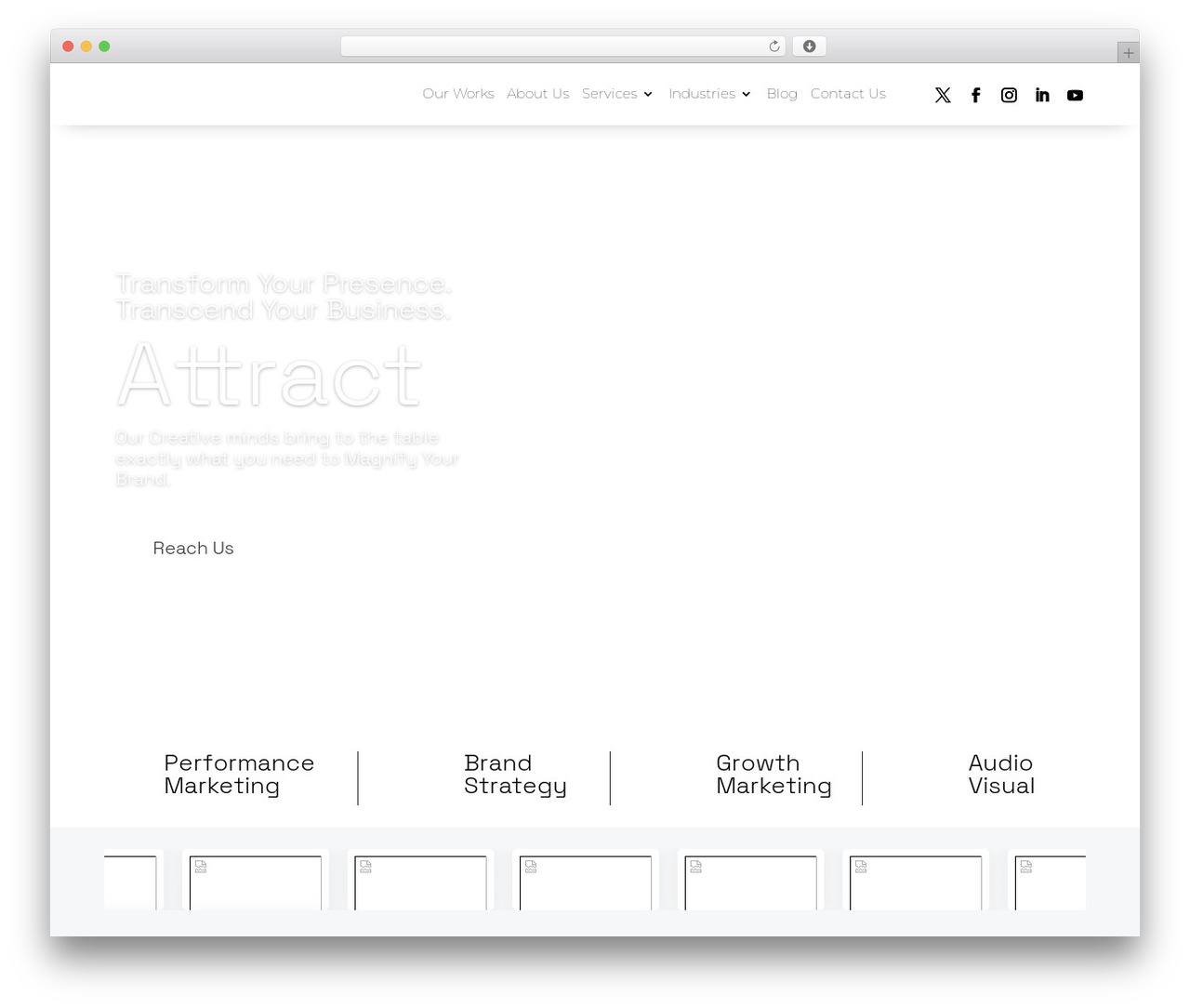Open the X (Twitter) social link
Screen dimensions: 1190x1008
pos(943,95)
